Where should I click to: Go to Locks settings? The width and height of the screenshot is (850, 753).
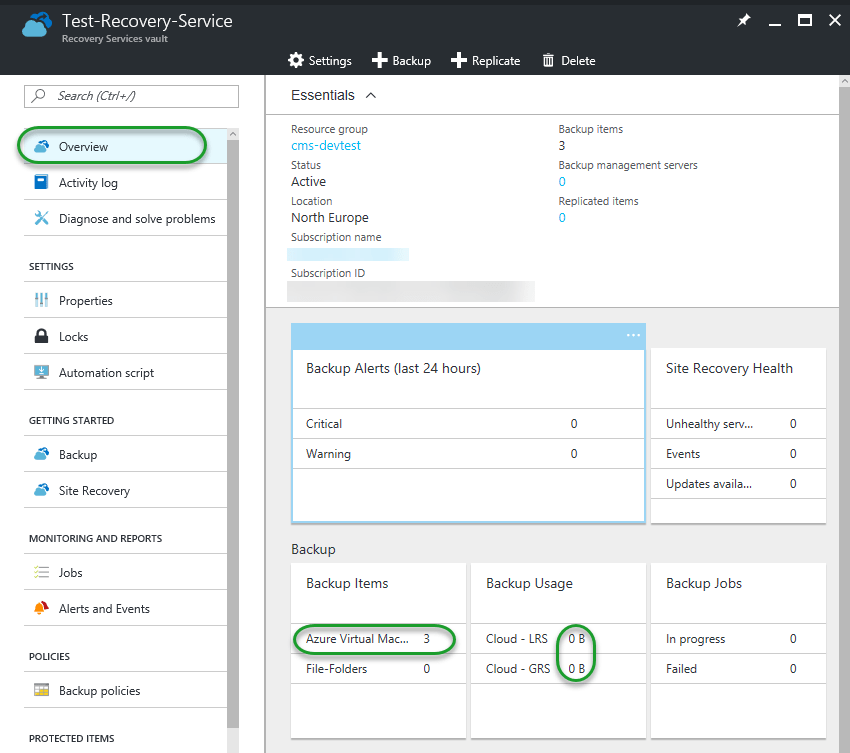point(125,336)
